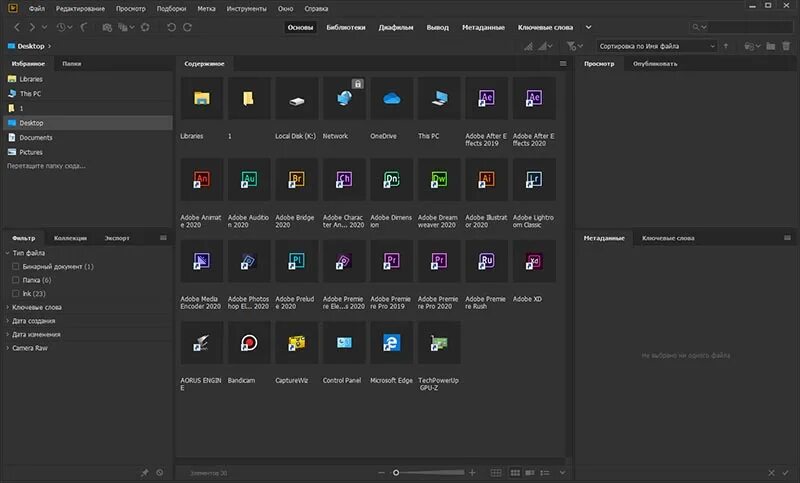Viewport: 800px width, 483px height.
Task: Click the minus smaller thumbnails button
Action: 381,473
